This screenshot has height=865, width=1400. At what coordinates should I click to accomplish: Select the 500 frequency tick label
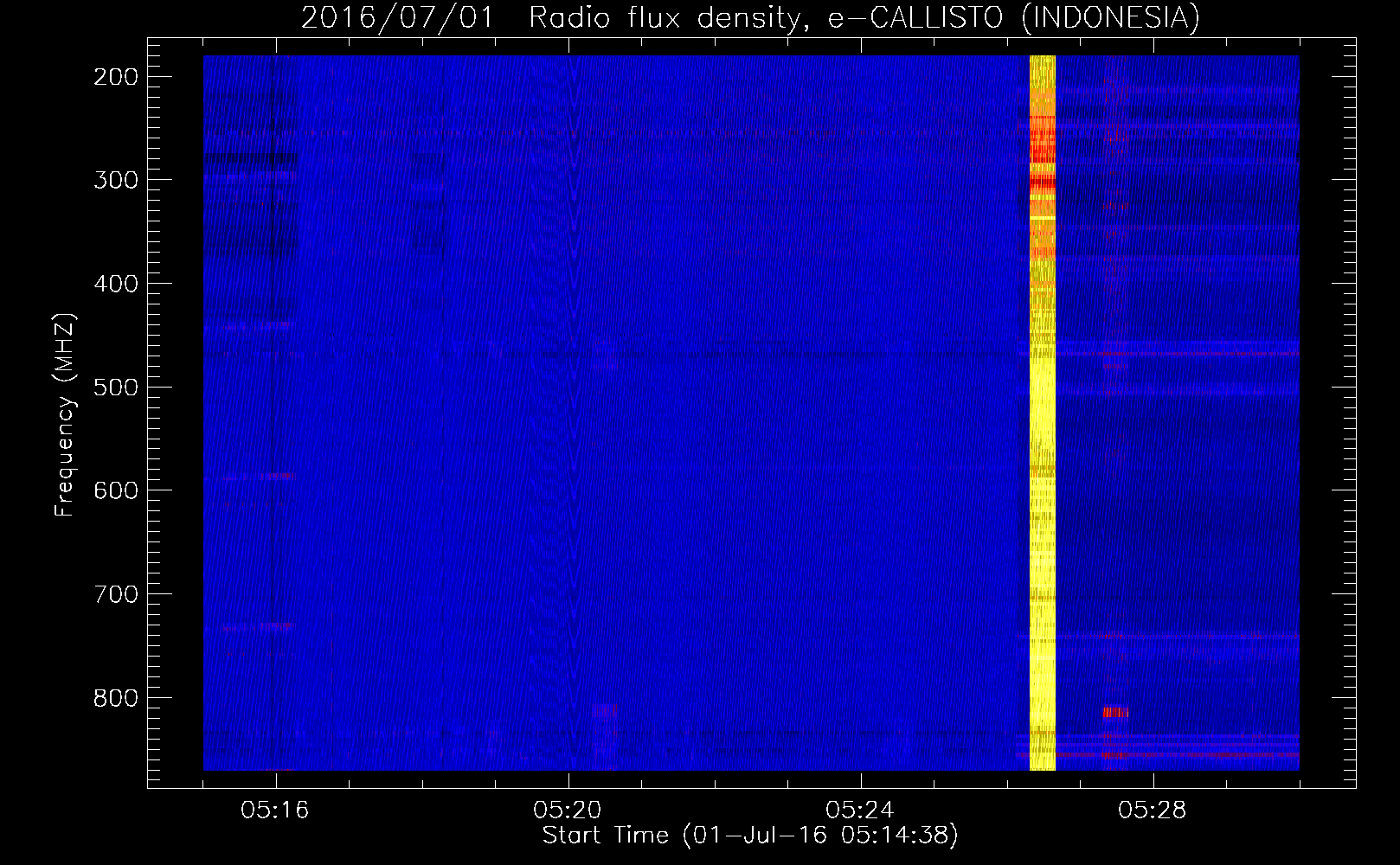115,387
